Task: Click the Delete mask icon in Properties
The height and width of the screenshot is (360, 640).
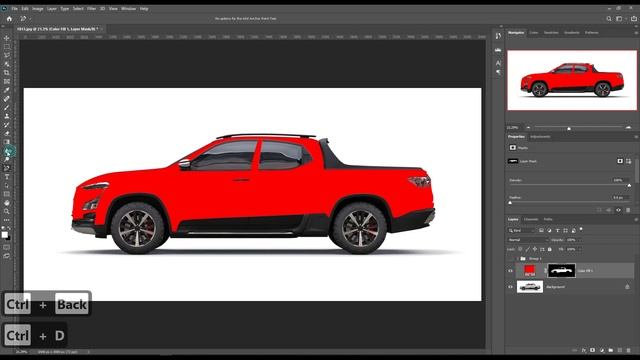Action: pos(628,210)
